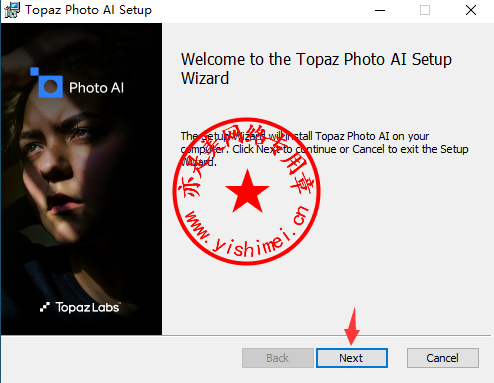This screenshot has height=383, width=494.
Task: Click the blue Photo AI logo square
Action: (47, 83)
